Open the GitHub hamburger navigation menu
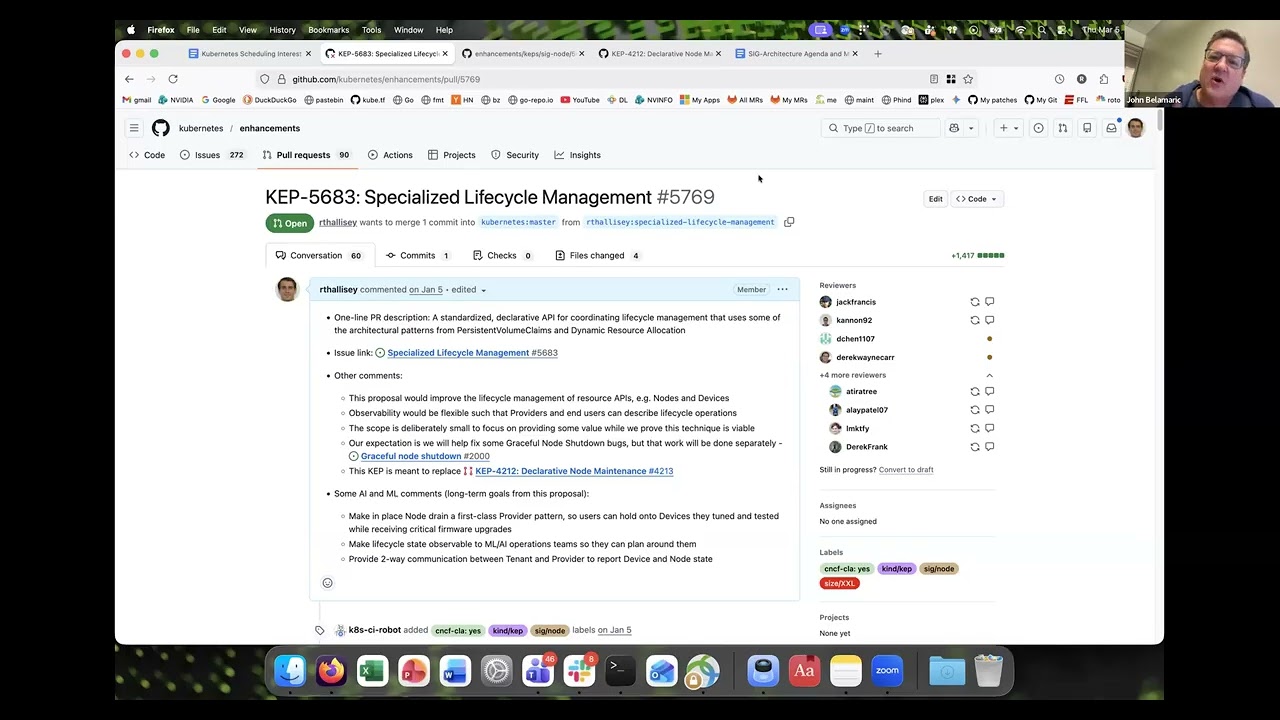This screenshot has width=1280, height=720. [x=134, y=128]
